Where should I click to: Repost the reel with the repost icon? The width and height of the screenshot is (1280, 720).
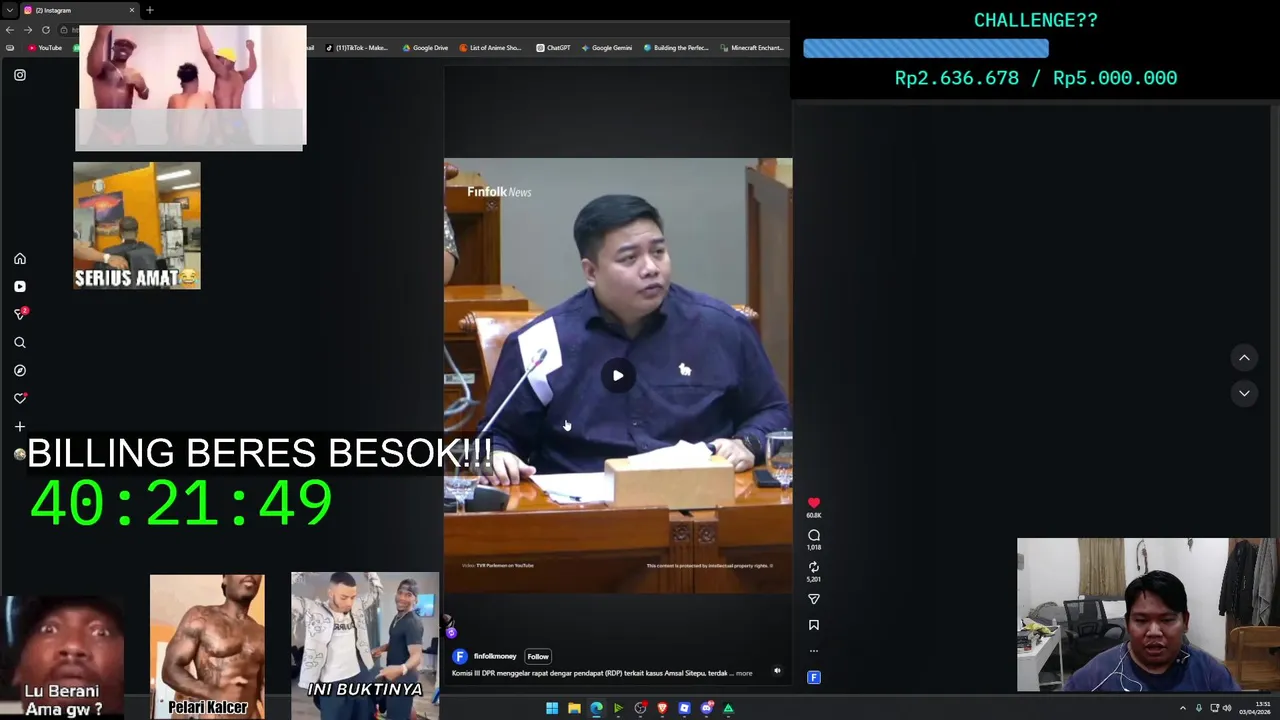pos(814,567)
